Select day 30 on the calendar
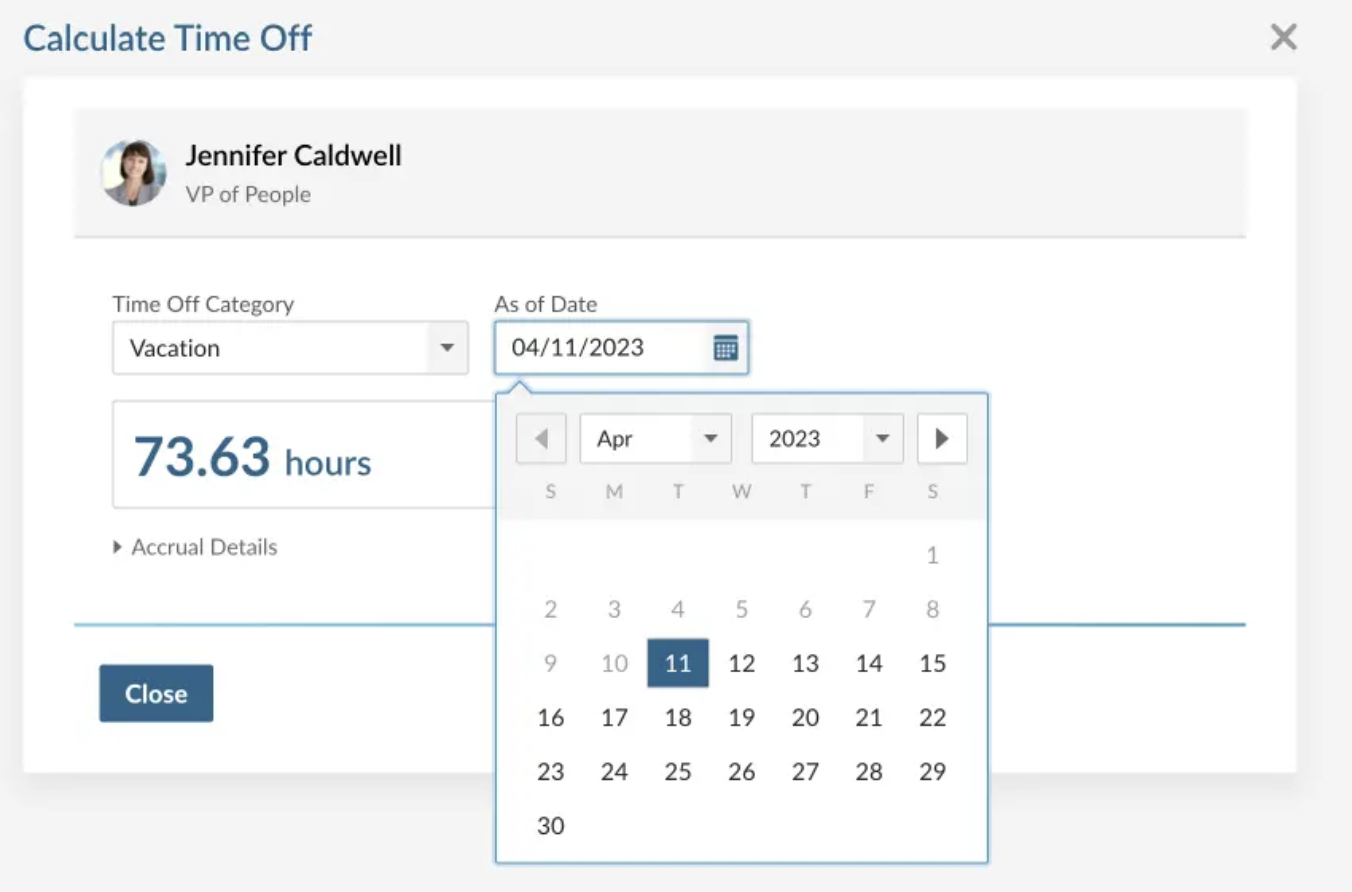Screen dimensions: 1352x892 click(x=550, y=825)
